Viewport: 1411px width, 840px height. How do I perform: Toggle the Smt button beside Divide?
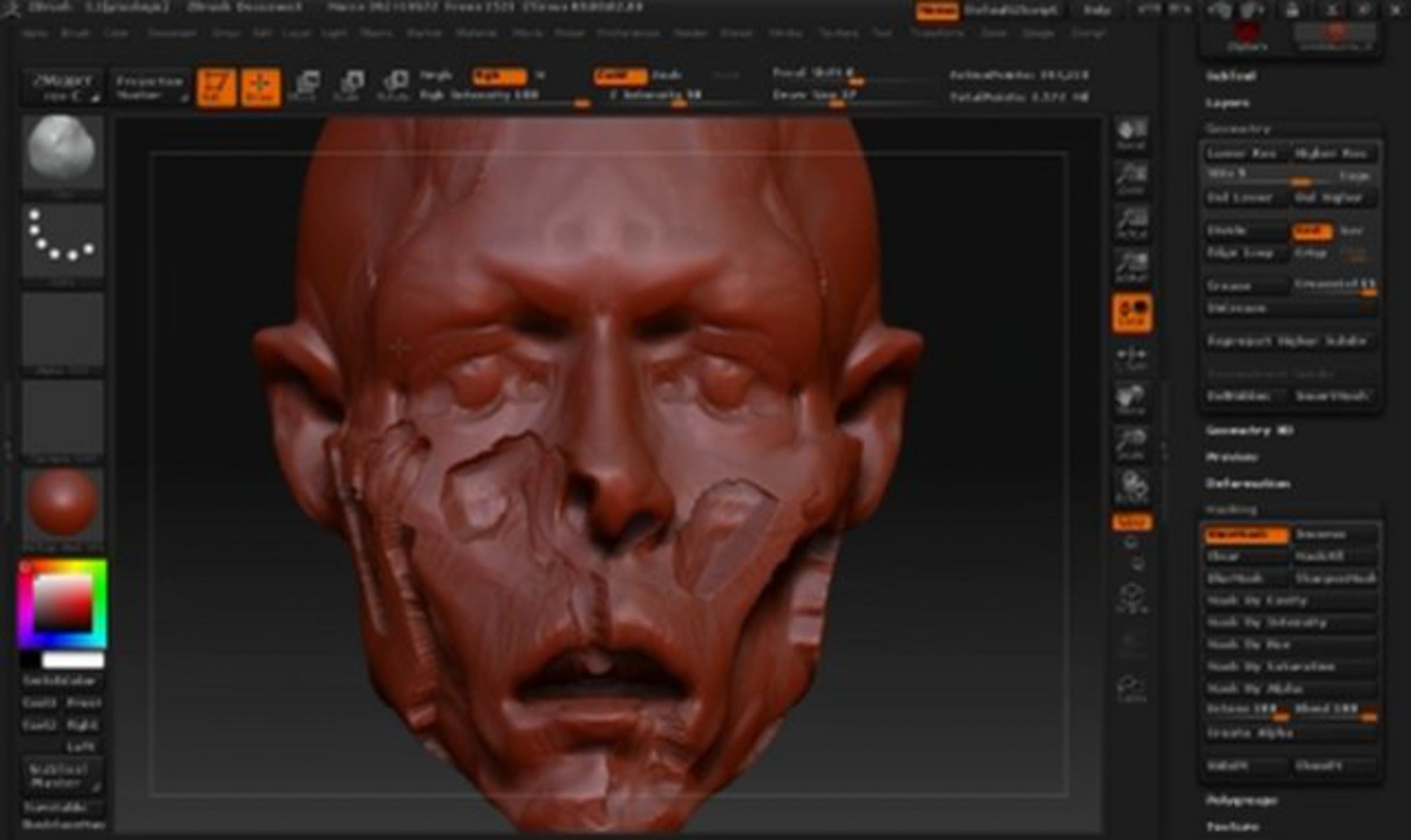pyautogui.click(x=1311, y=232)
